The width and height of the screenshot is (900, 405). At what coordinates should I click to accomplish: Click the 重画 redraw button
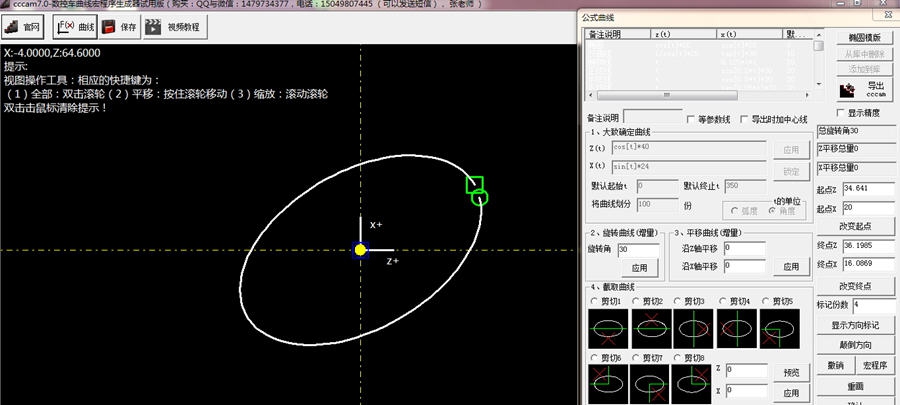(855, 386)
